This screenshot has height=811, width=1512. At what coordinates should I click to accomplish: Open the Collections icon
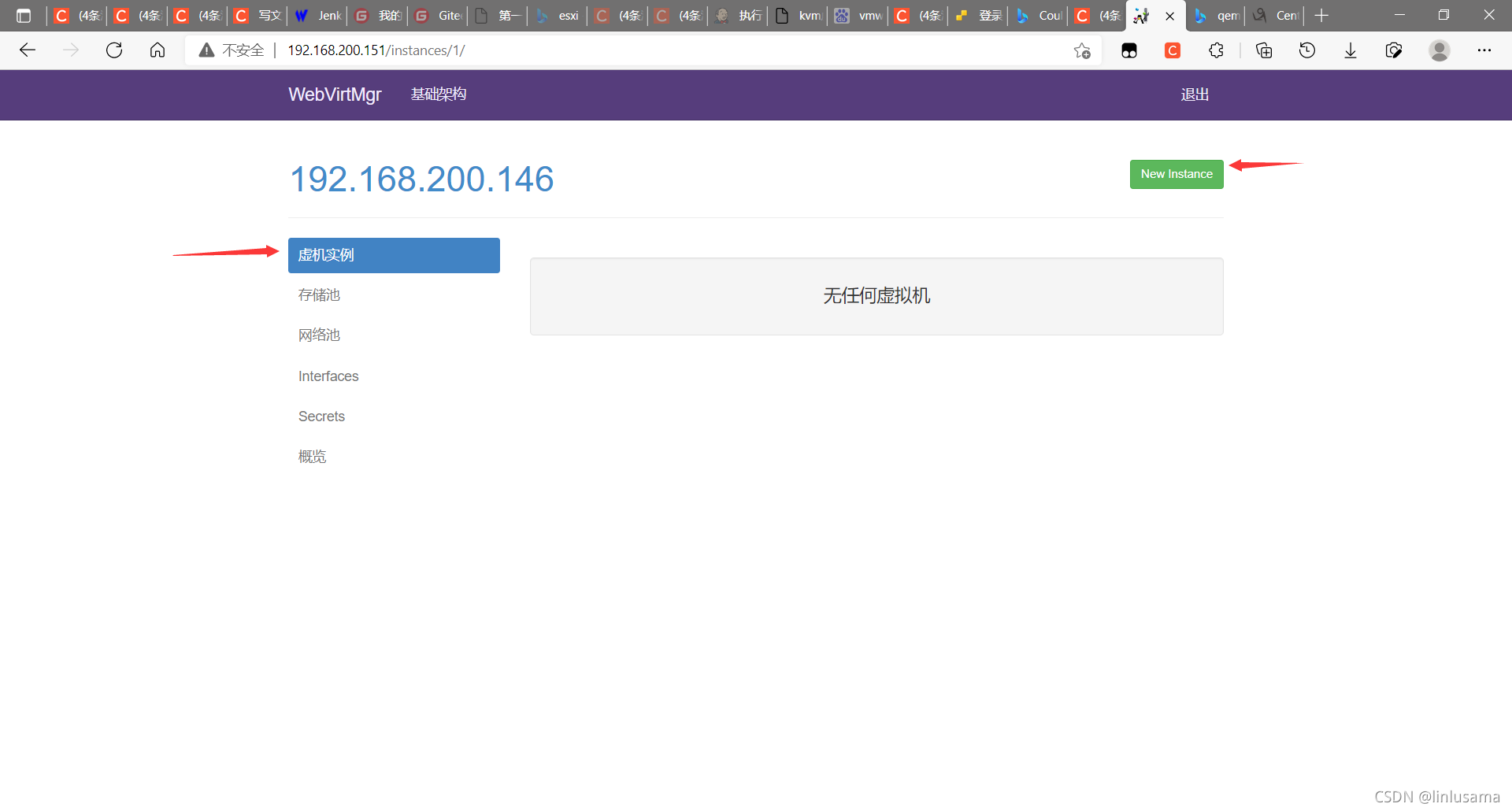(1264, 50)
